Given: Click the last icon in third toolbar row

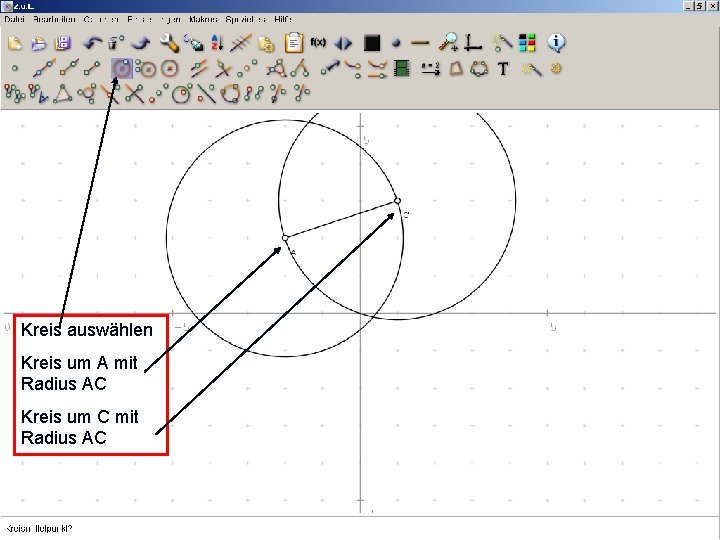Looking at the screenshot, I should (302, 92).
